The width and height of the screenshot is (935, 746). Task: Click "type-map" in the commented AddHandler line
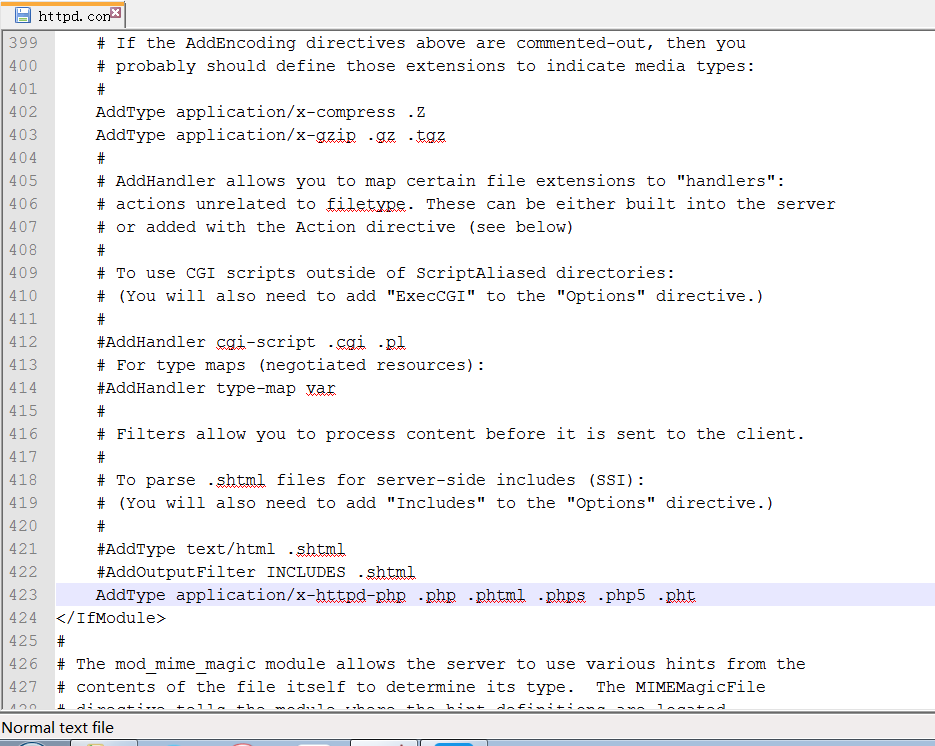256,388
